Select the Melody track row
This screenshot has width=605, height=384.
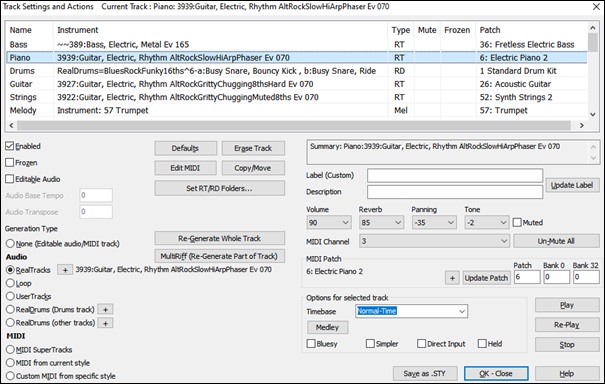click(x=297, y=110)
